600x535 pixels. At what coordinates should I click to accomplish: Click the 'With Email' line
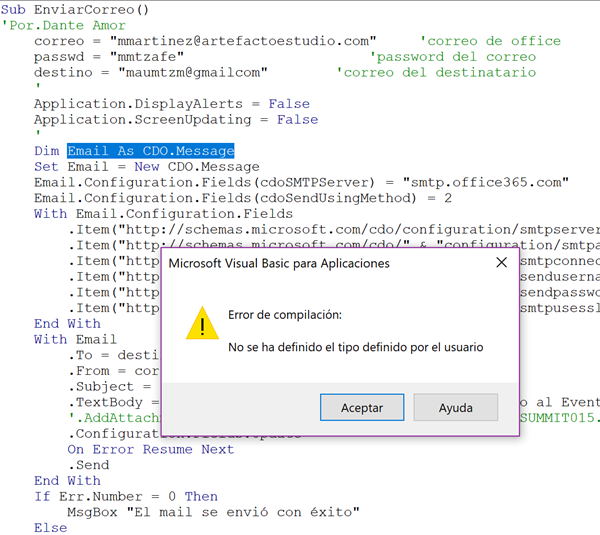pos(75,339)
